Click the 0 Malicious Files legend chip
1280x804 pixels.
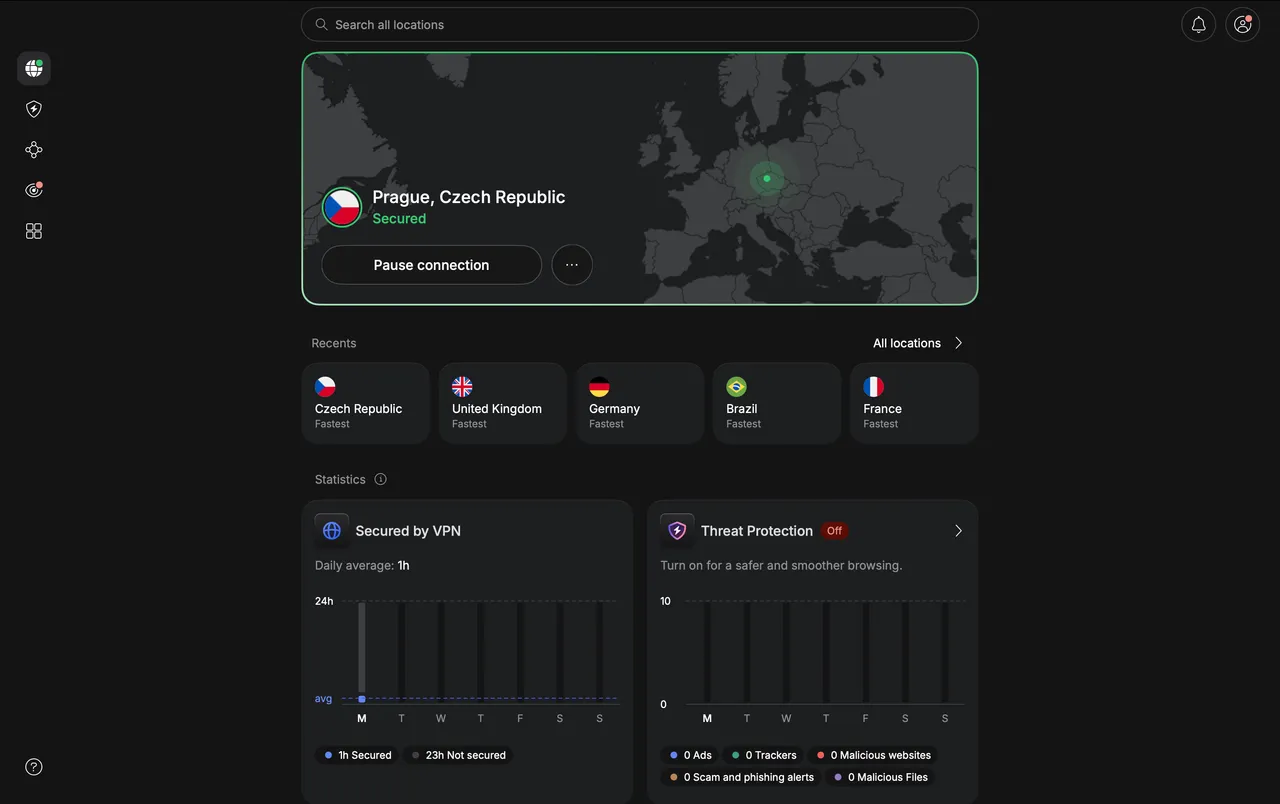pyautogui.click(x=881, y=777)
